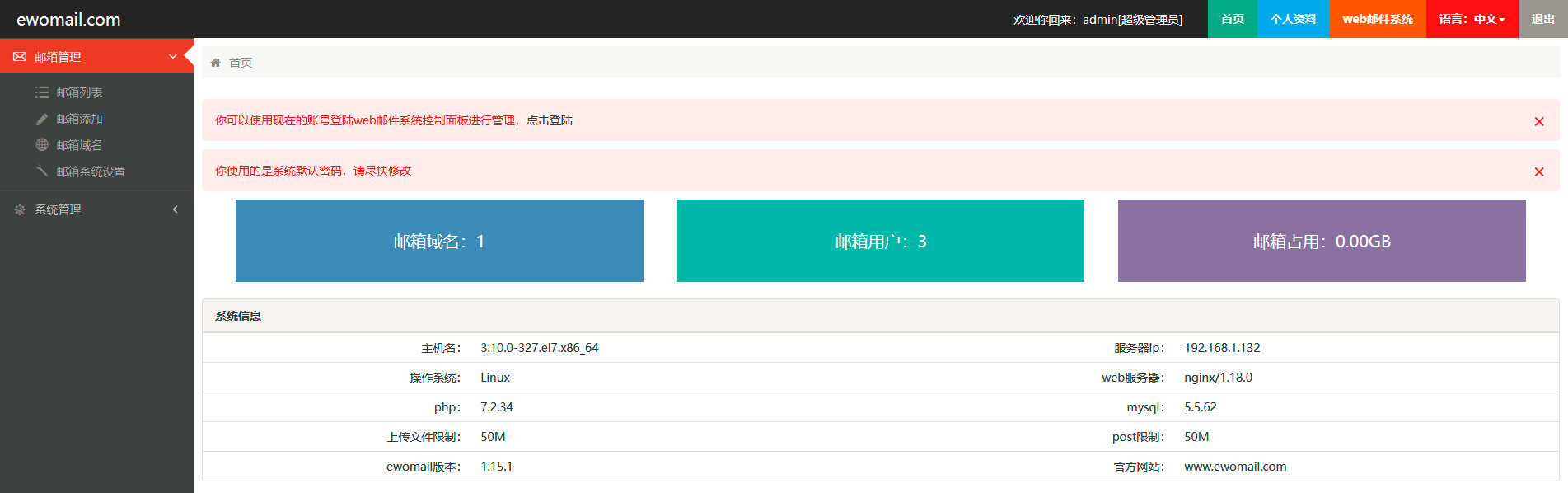Click the 邮箱占用：0.00GB purple card

coord(1322,241)
